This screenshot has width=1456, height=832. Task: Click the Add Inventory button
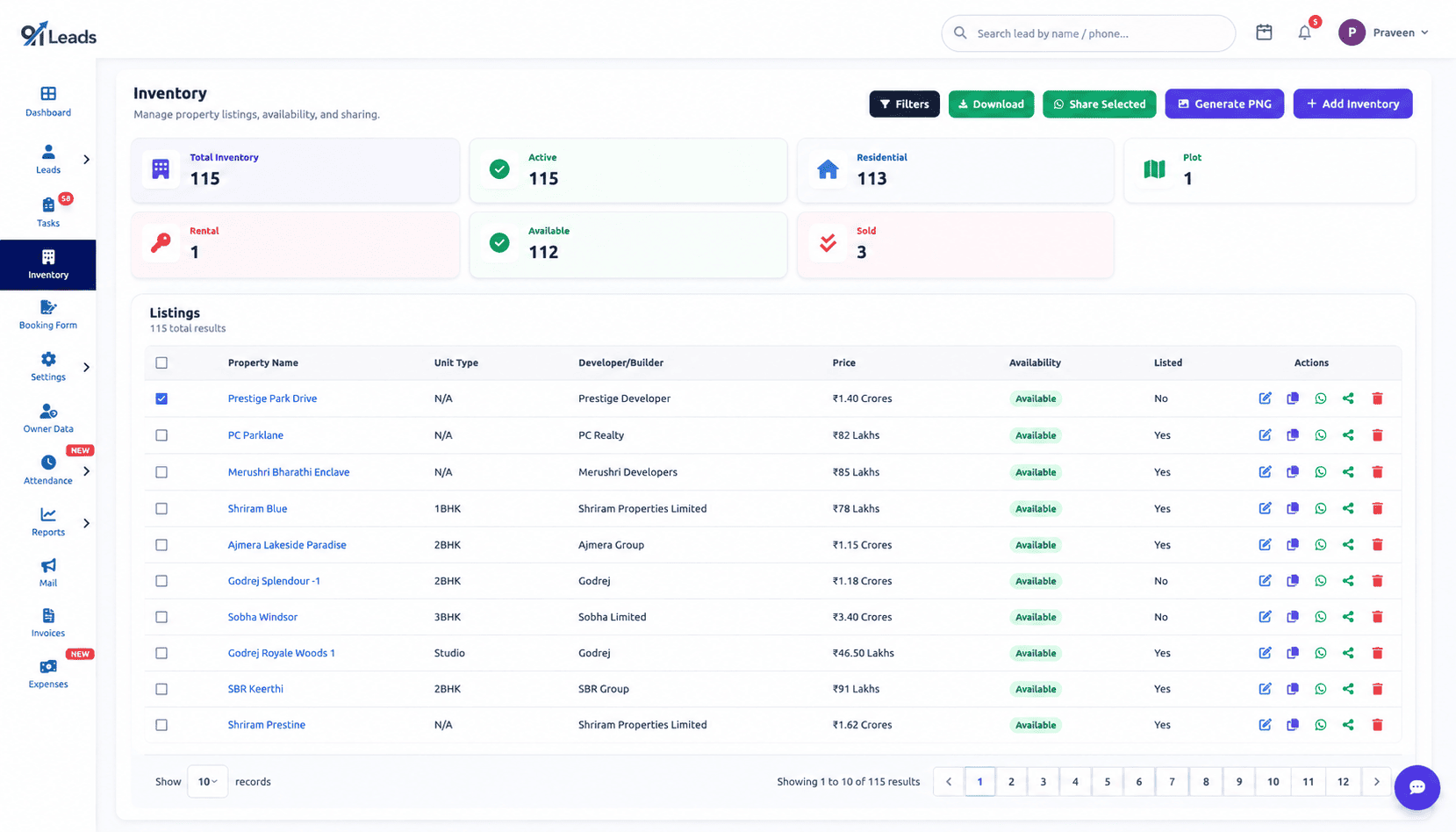click(1352, 104)
